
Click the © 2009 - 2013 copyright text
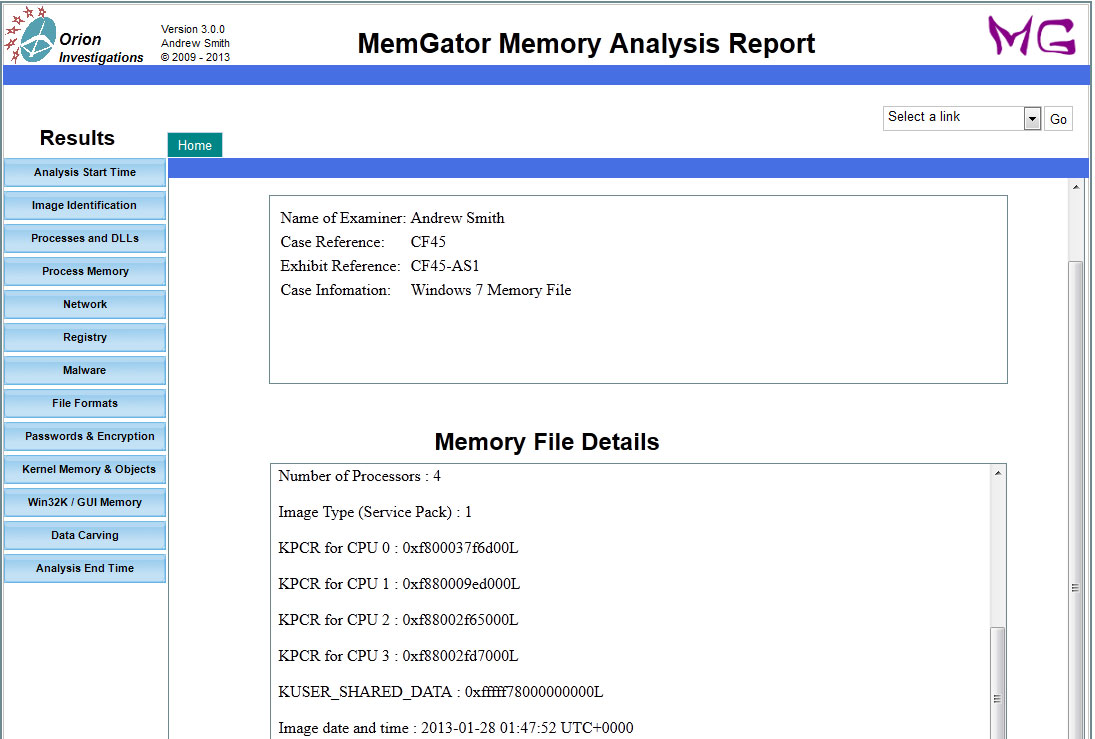(x=196, y=57)
